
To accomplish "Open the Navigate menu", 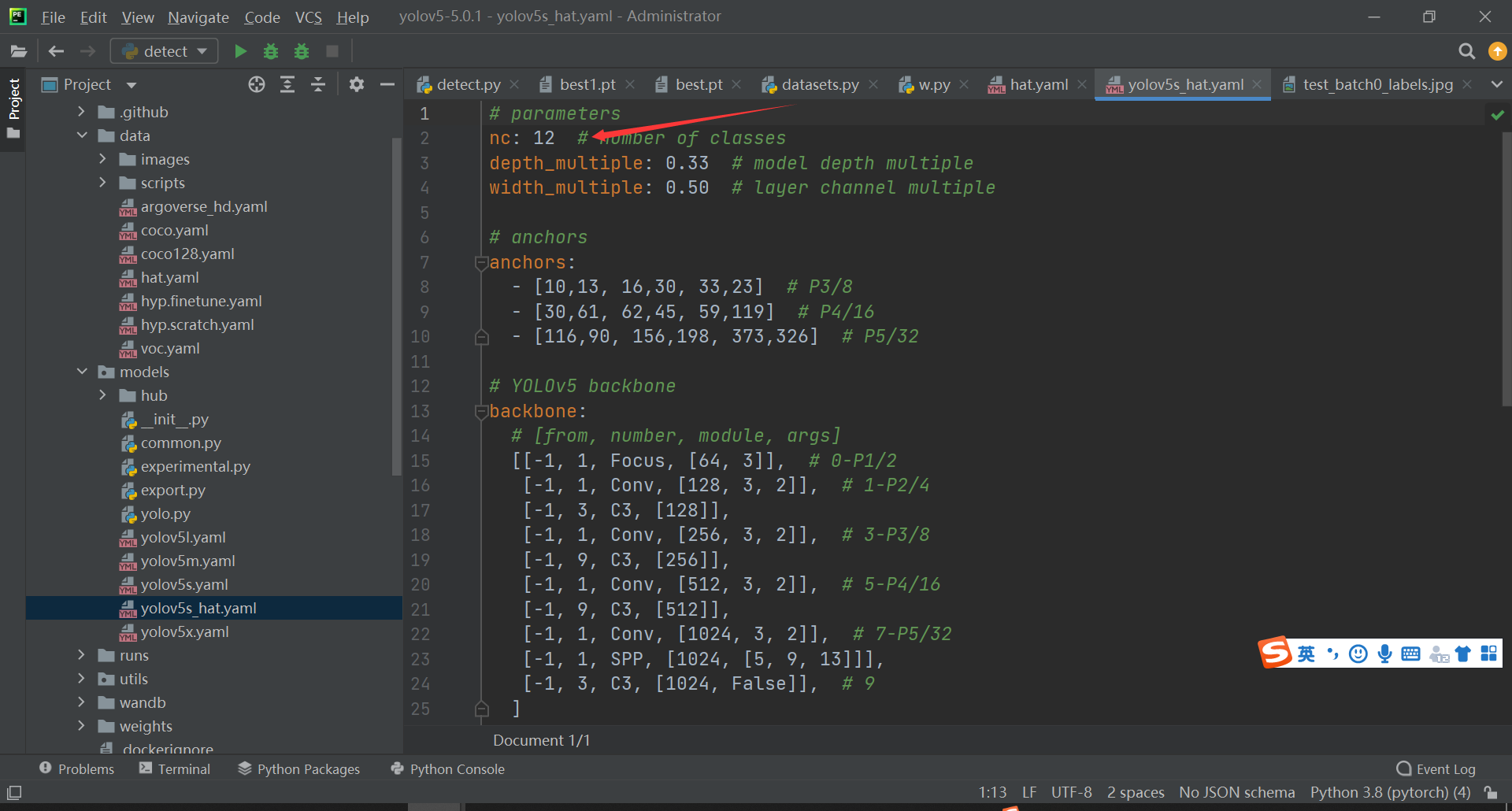I will tap(198, 17).
